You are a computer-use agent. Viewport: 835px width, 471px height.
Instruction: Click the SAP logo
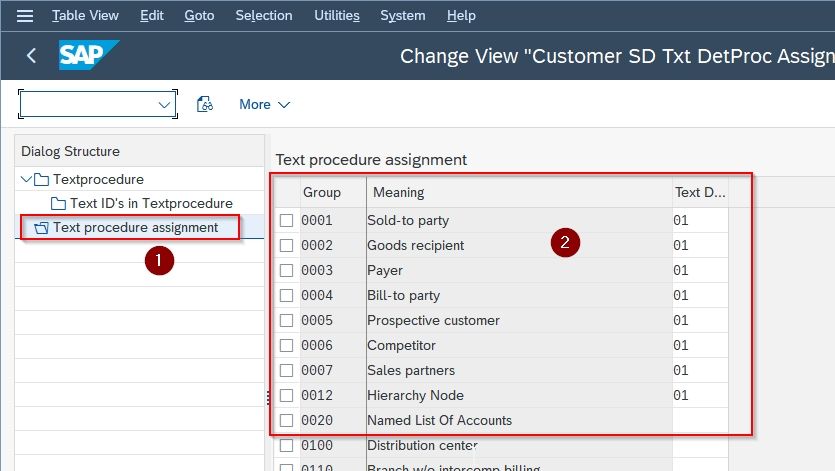[89, 55]
